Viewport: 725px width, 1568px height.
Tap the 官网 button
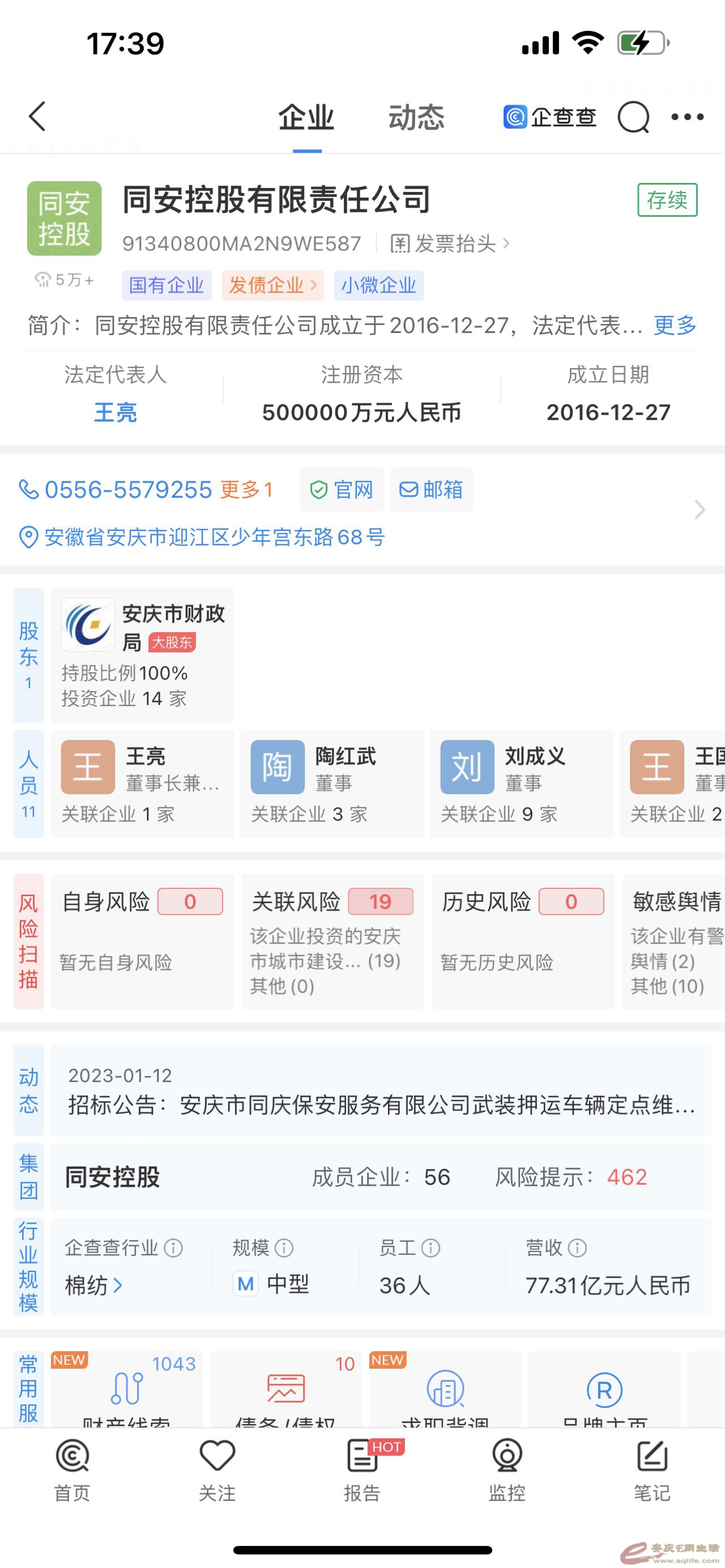pos(342,489)
